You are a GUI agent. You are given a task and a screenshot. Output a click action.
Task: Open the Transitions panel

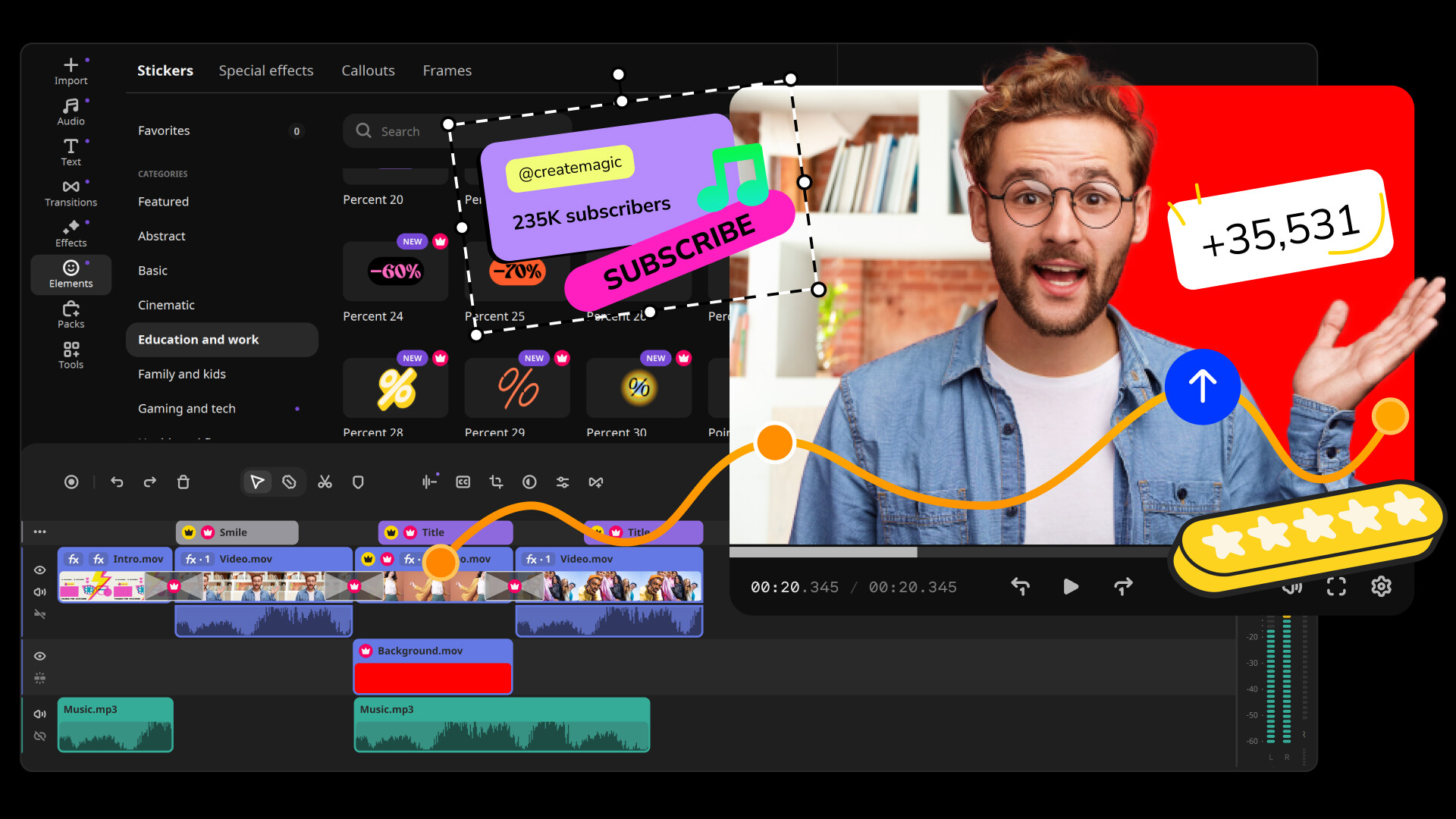pos(71,192)
